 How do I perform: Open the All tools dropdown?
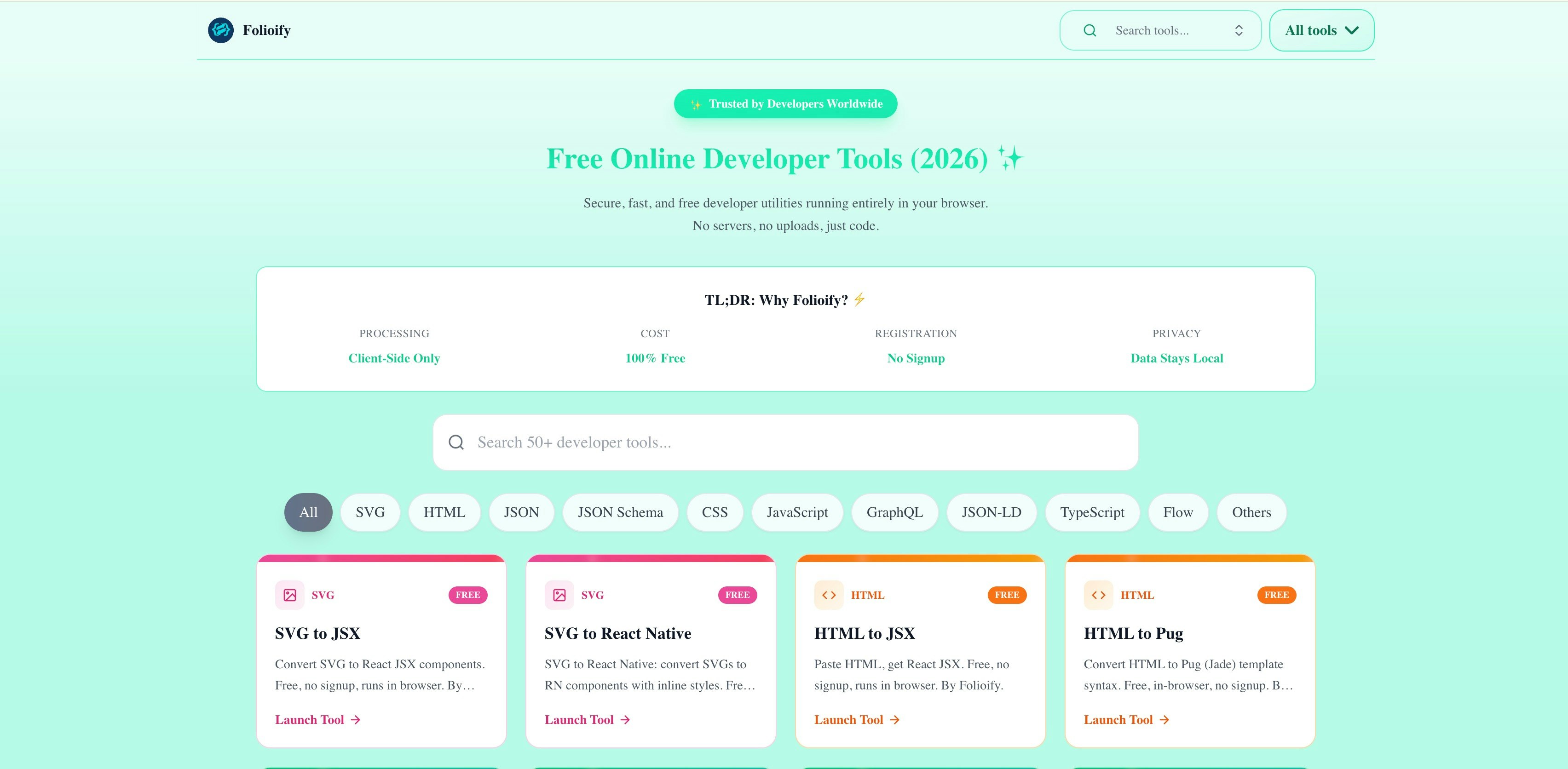point(1321,30)
